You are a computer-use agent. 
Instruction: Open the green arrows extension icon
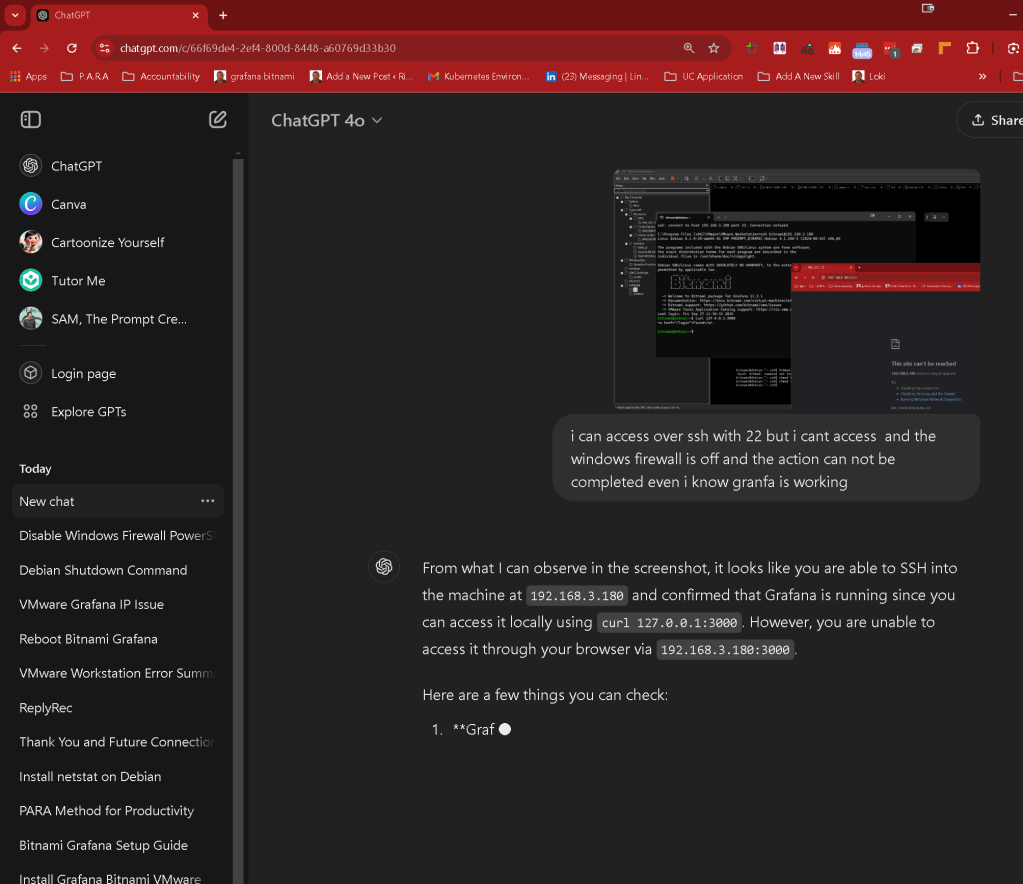tap(752, 48)
